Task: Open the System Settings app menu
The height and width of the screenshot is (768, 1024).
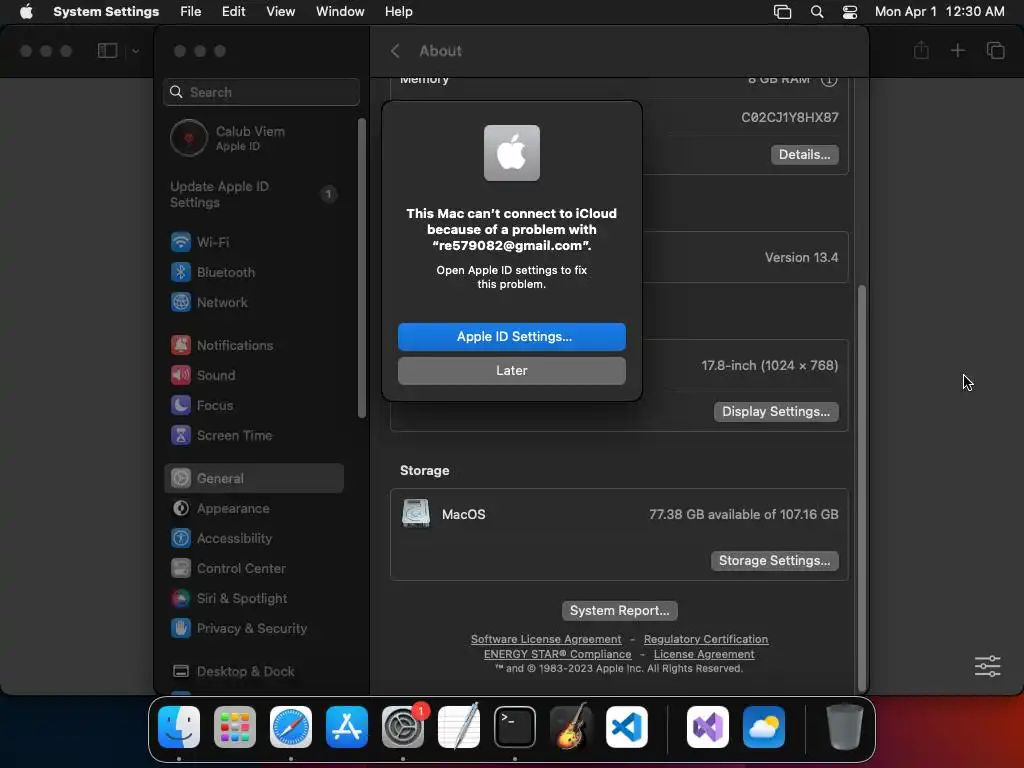Action: click(x=106, y=12)
